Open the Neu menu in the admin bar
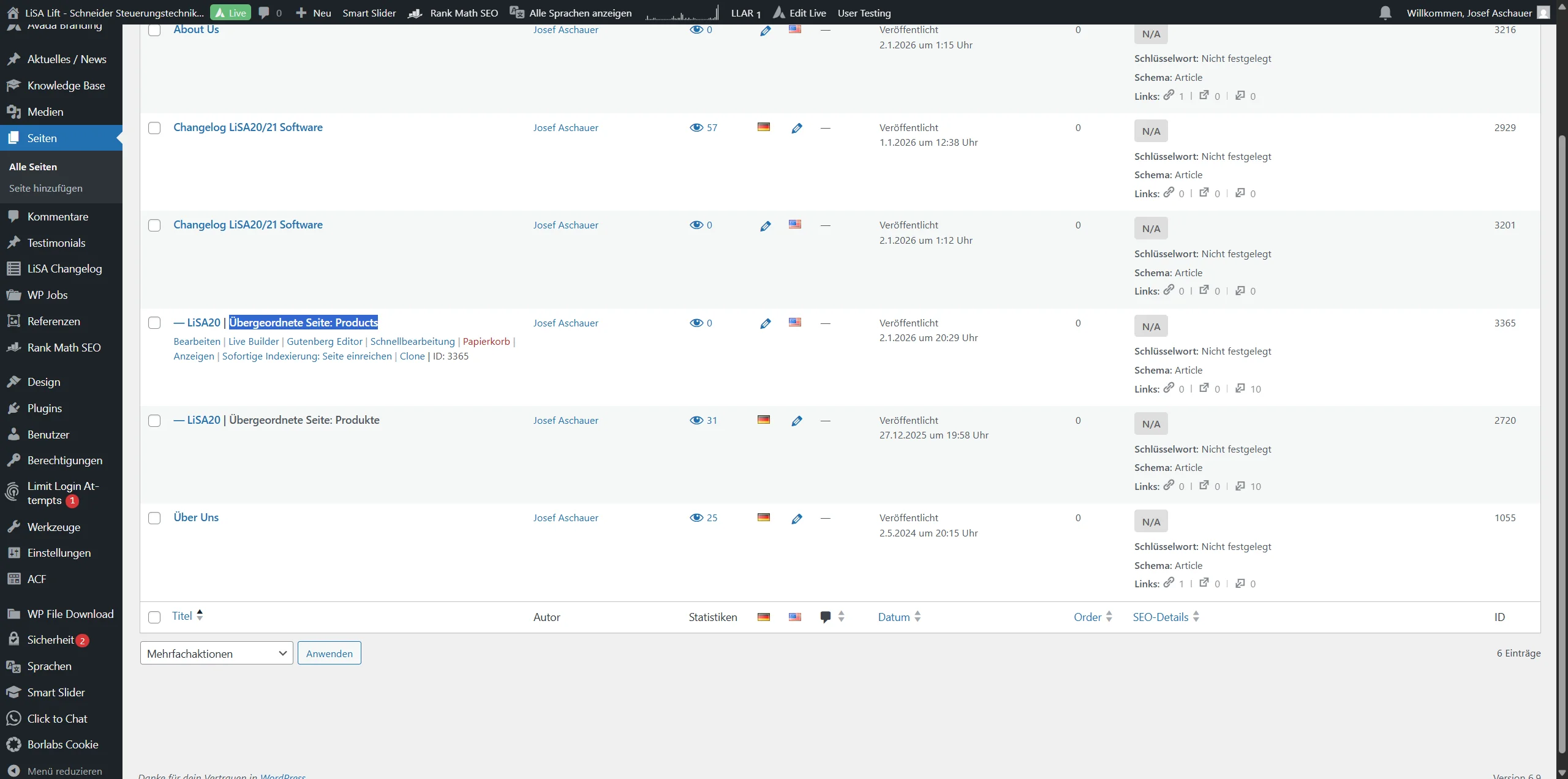Viewport: 1568px width, 779px height. click(x=314, y=12)
